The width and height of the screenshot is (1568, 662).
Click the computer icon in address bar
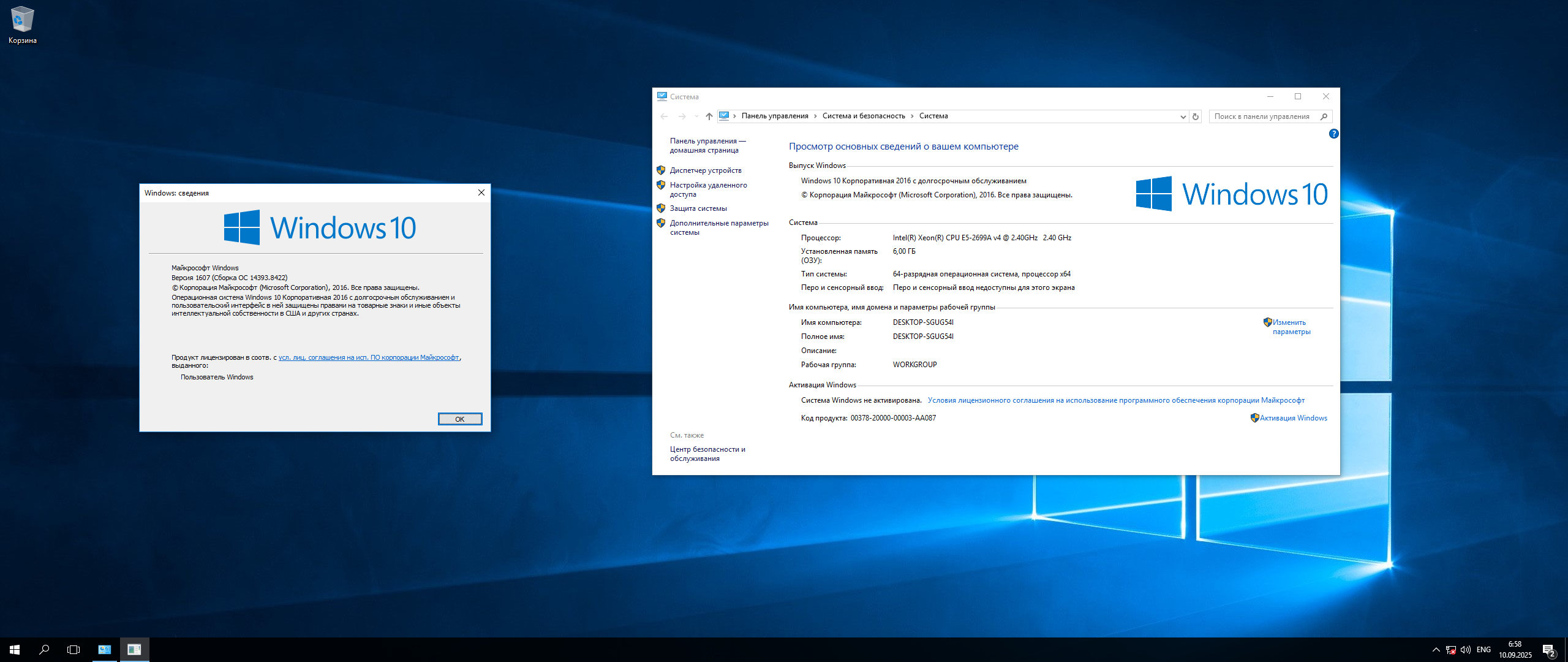(x=724, y=116)
